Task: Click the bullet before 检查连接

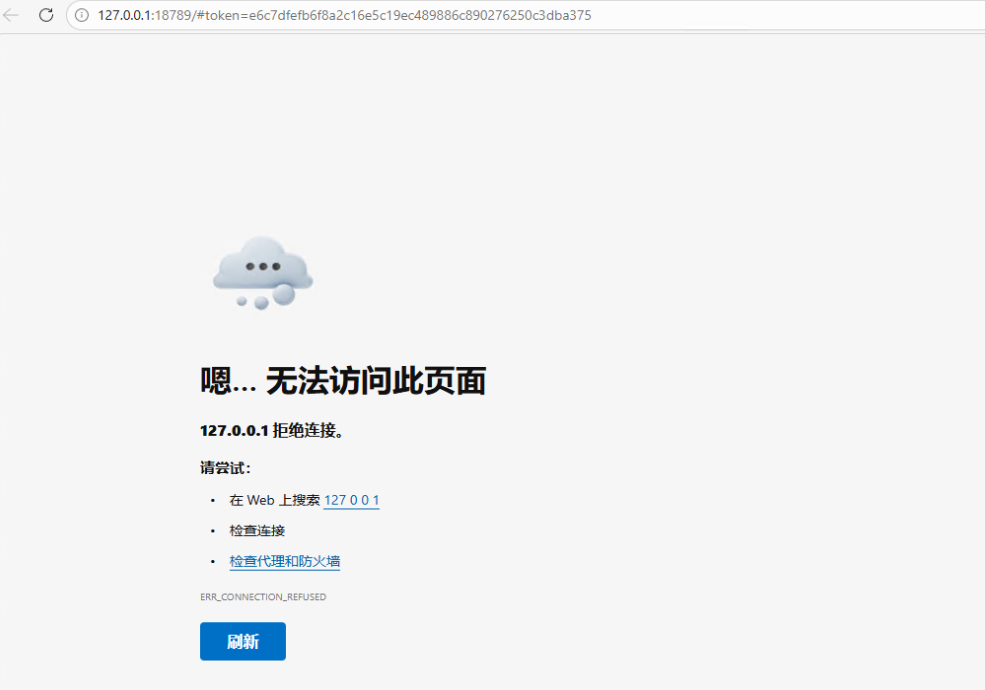Action: 213,531
